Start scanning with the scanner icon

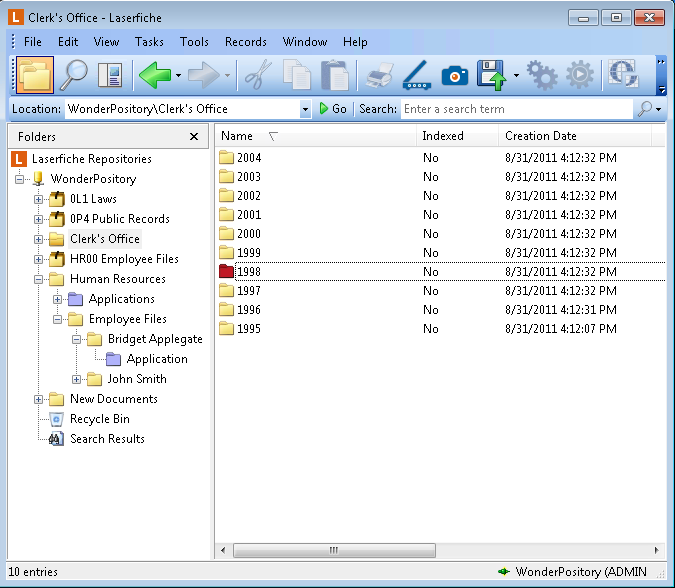[417, 75]
